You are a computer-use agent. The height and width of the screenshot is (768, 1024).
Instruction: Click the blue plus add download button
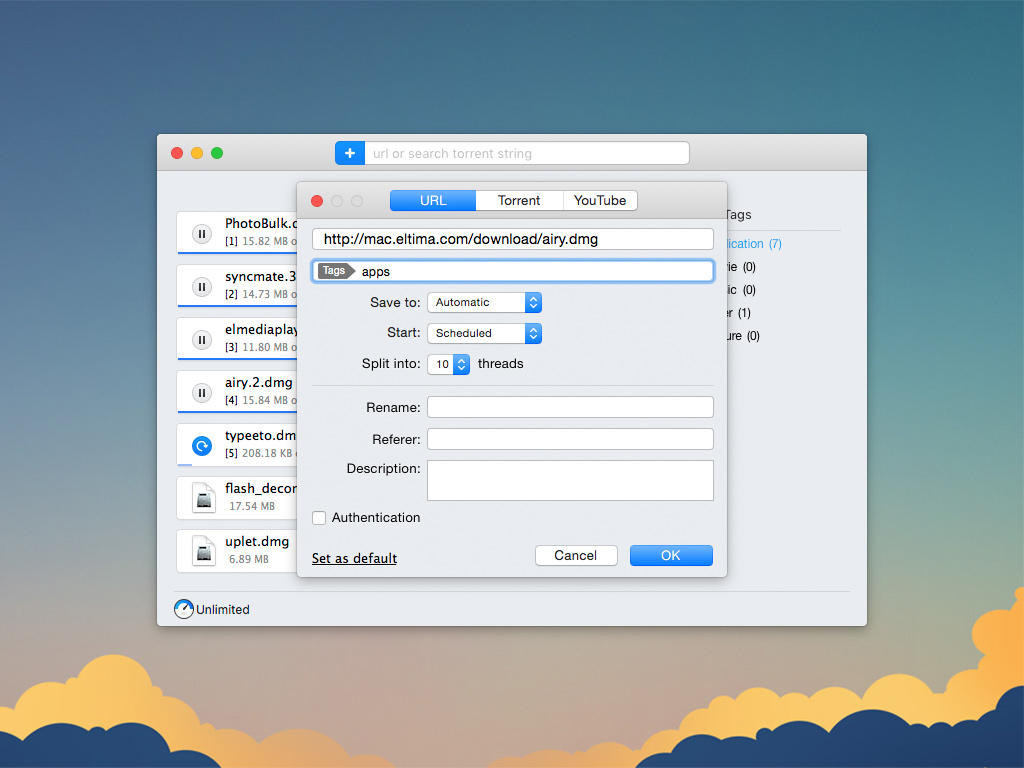click(x=350, y=153)
